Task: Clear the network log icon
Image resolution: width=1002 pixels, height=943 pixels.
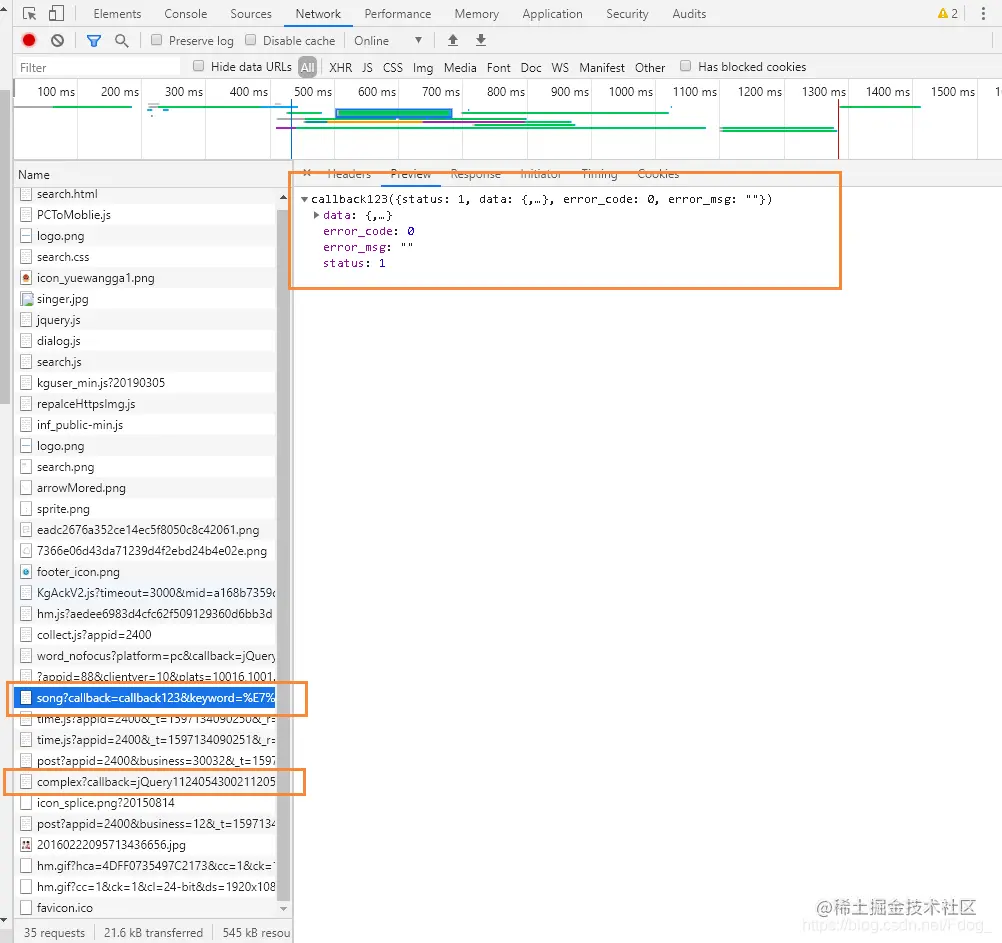Action: 58,40
